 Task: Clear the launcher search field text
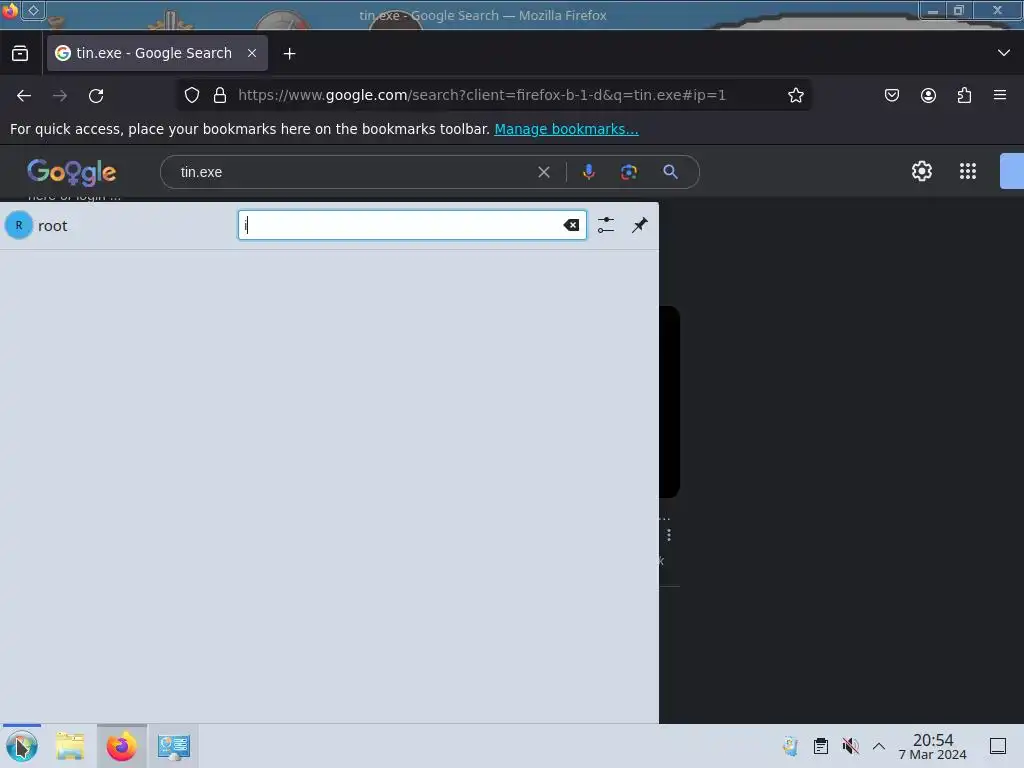coord(571,225)
